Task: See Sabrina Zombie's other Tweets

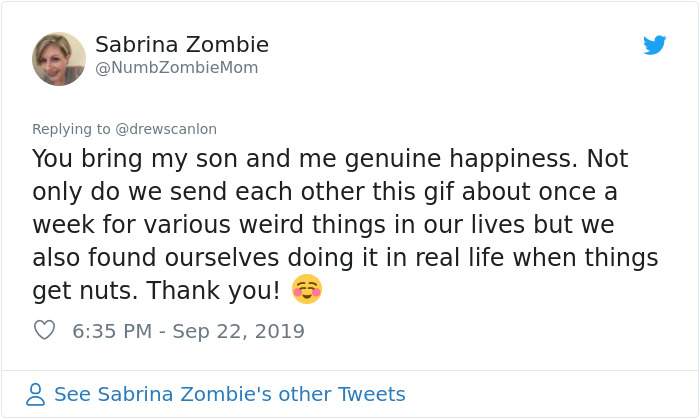Action: [x=229, y=394]
